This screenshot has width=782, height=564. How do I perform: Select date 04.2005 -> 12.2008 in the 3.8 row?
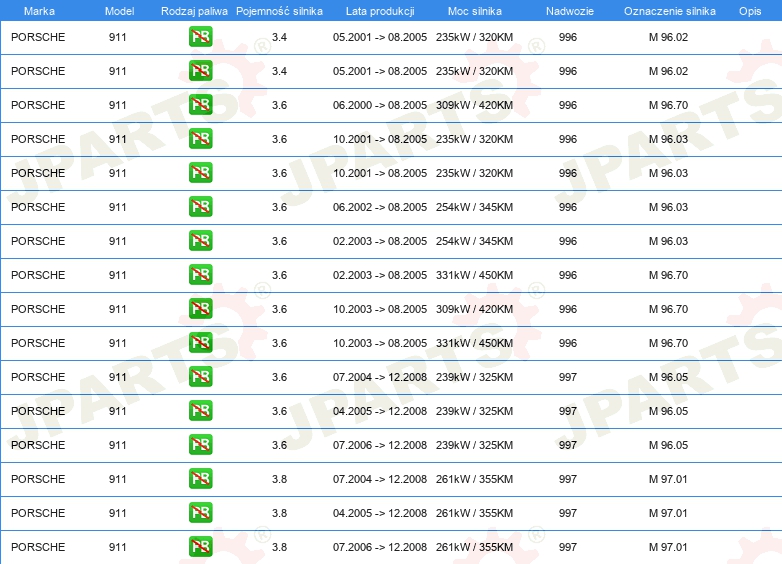pos(380,513)
